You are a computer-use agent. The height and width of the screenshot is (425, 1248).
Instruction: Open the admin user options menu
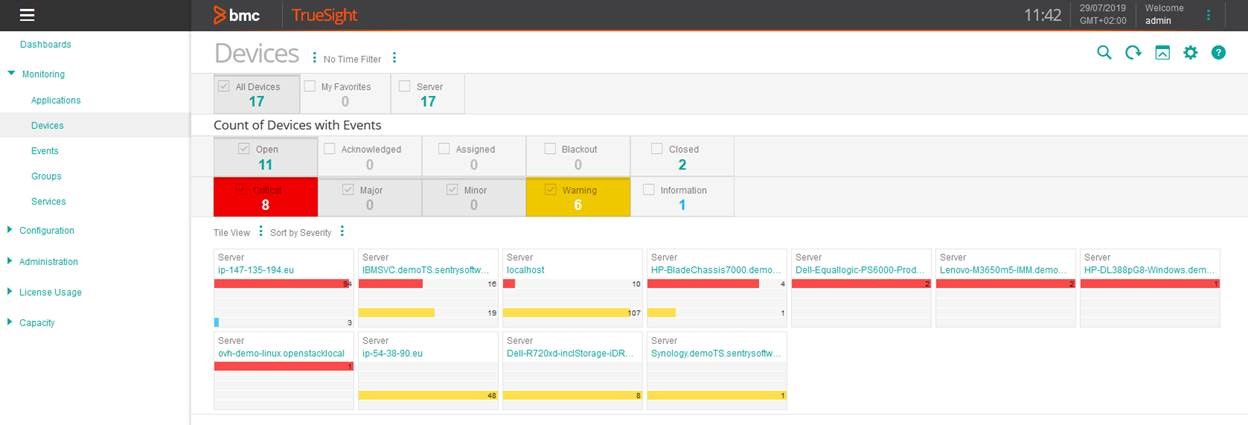click(1208, 15)
